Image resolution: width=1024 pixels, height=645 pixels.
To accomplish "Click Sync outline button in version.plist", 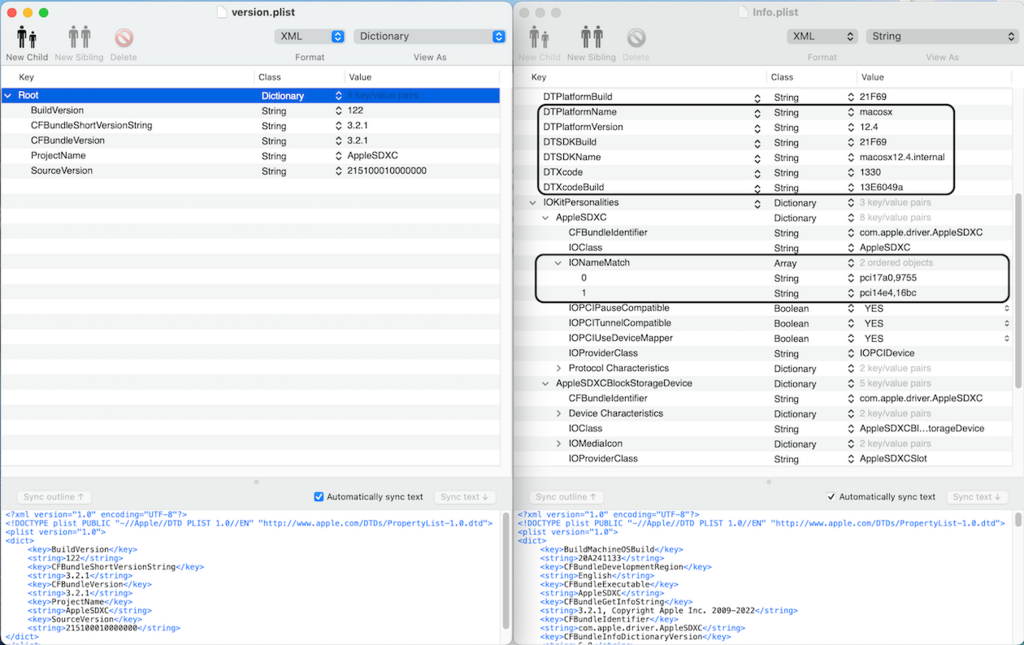I will click(54, 497).
